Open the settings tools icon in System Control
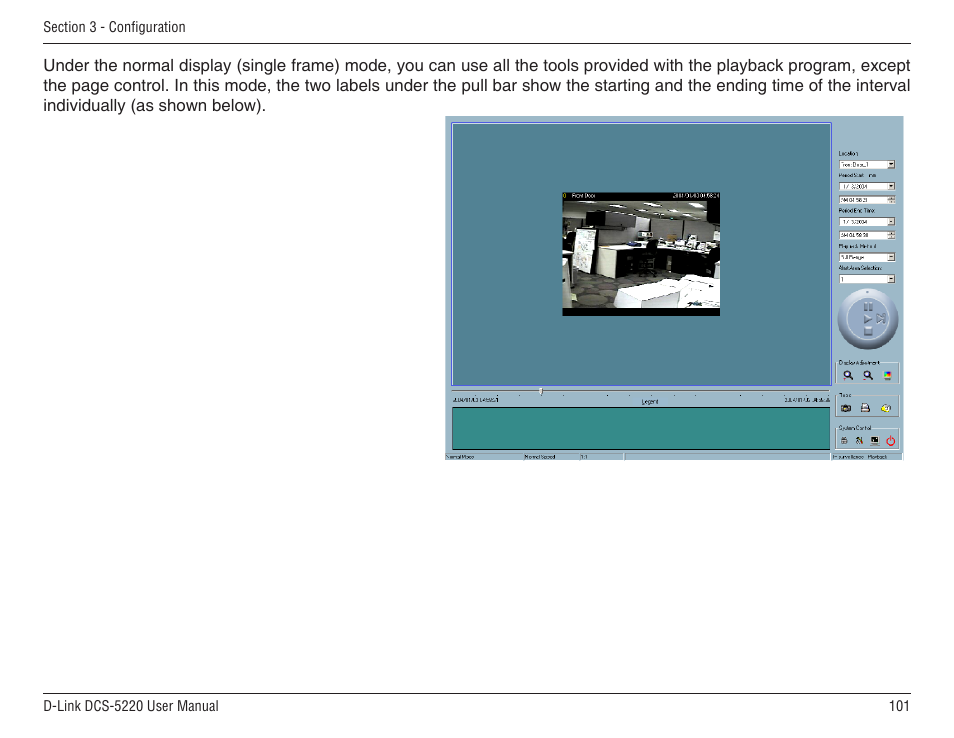Screen dimensions: 954x738 pos(859,440)
